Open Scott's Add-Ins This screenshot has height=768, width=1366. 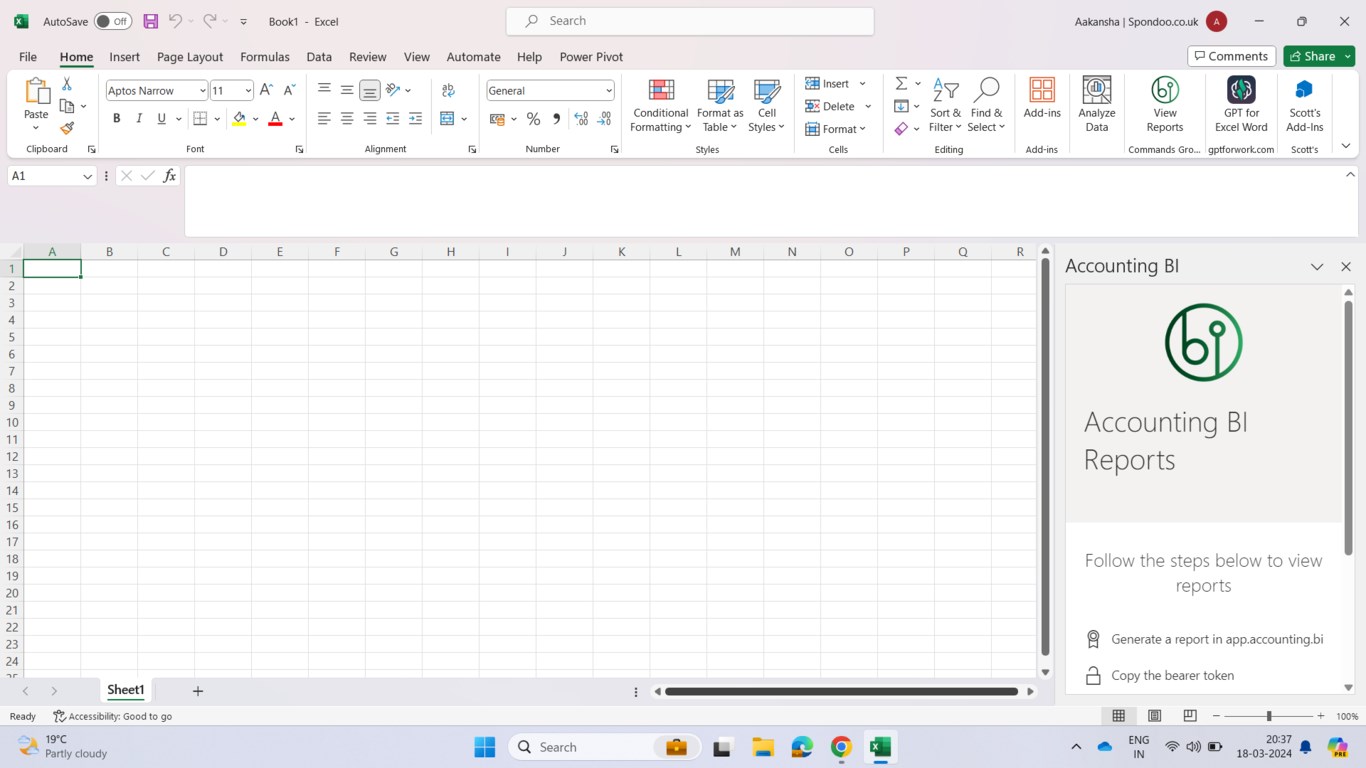pos(1305,105)
